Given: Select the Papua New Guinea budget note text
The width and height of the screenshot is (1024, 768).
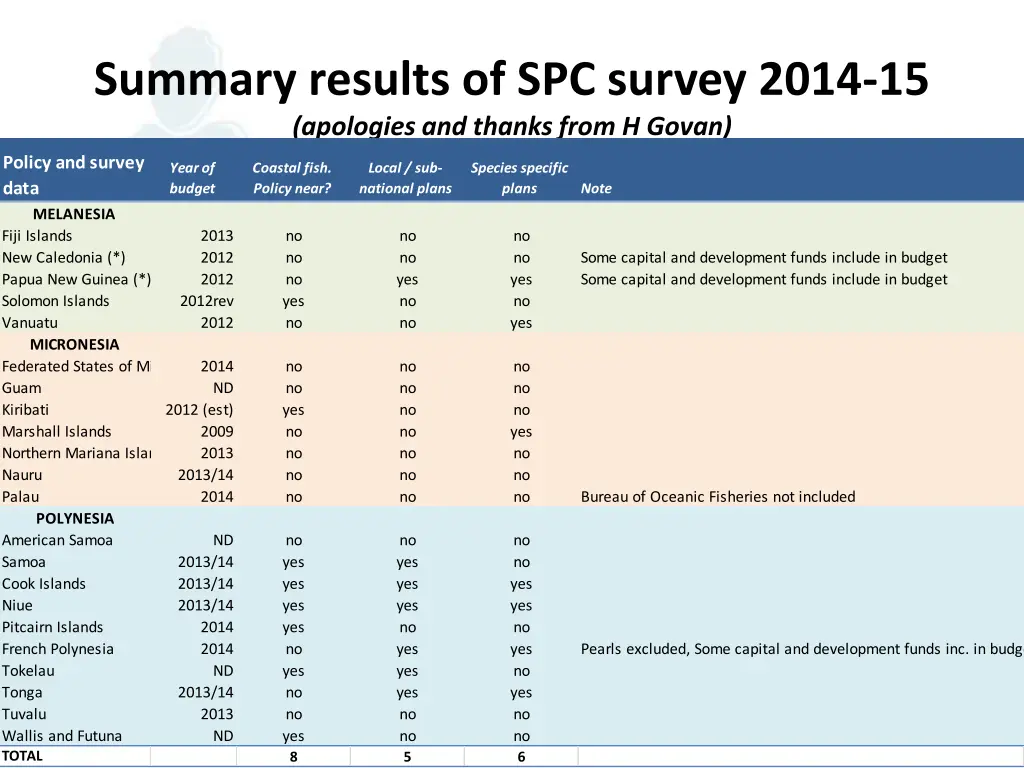Looking at the screenshot, I should (x=765, y=279).
